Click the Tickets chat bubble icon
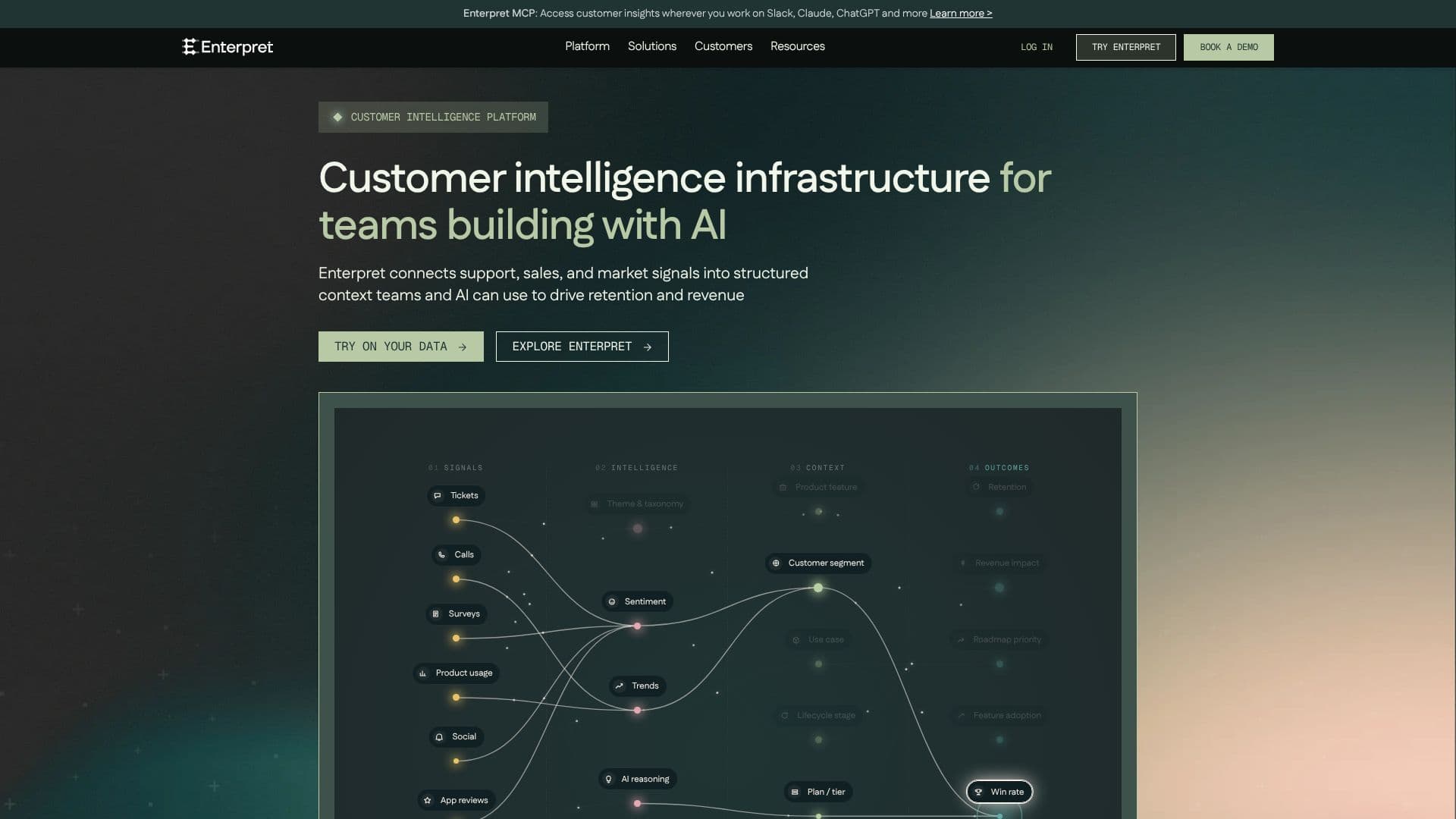Screen dimensions: 1456x819 pyautogui.click(x=438, y=496)
